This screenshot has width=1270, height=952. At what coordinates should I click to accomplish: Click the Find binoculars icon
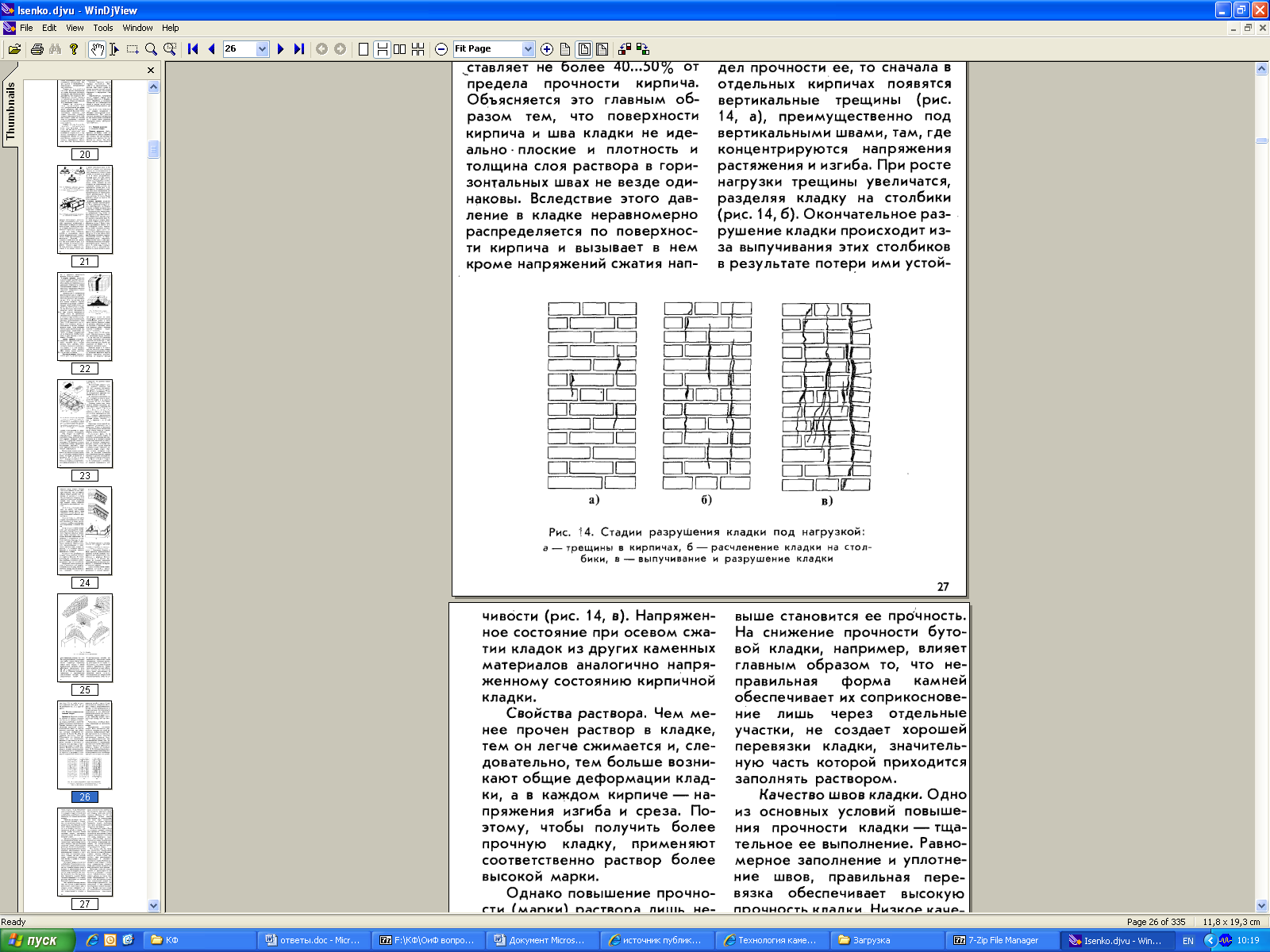[x=55, y=49]
